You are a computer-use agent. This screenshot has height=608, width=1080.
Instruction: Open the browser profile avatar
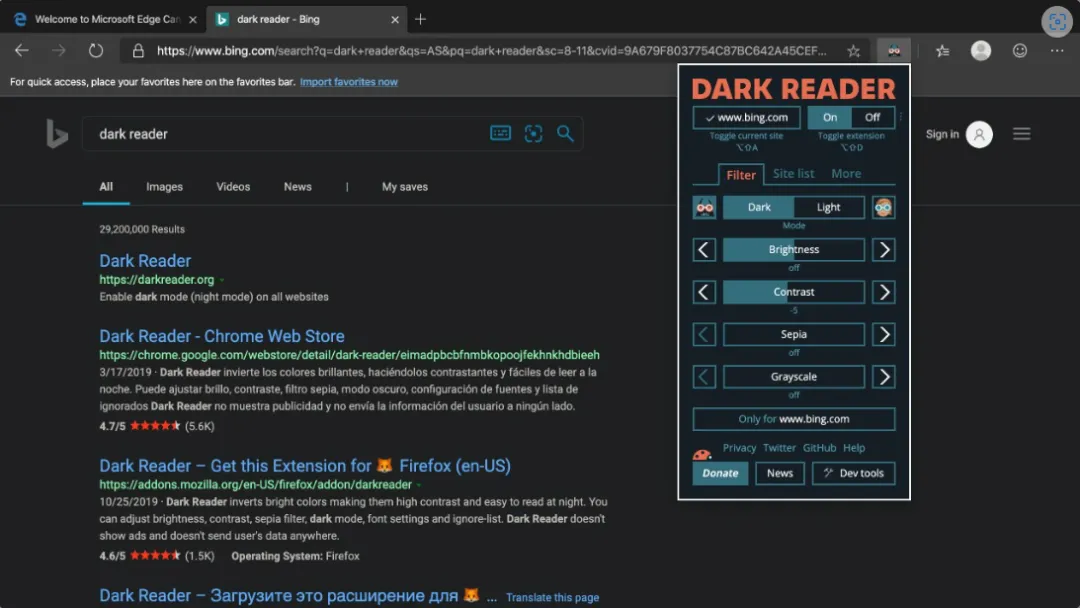click(981, 50)
